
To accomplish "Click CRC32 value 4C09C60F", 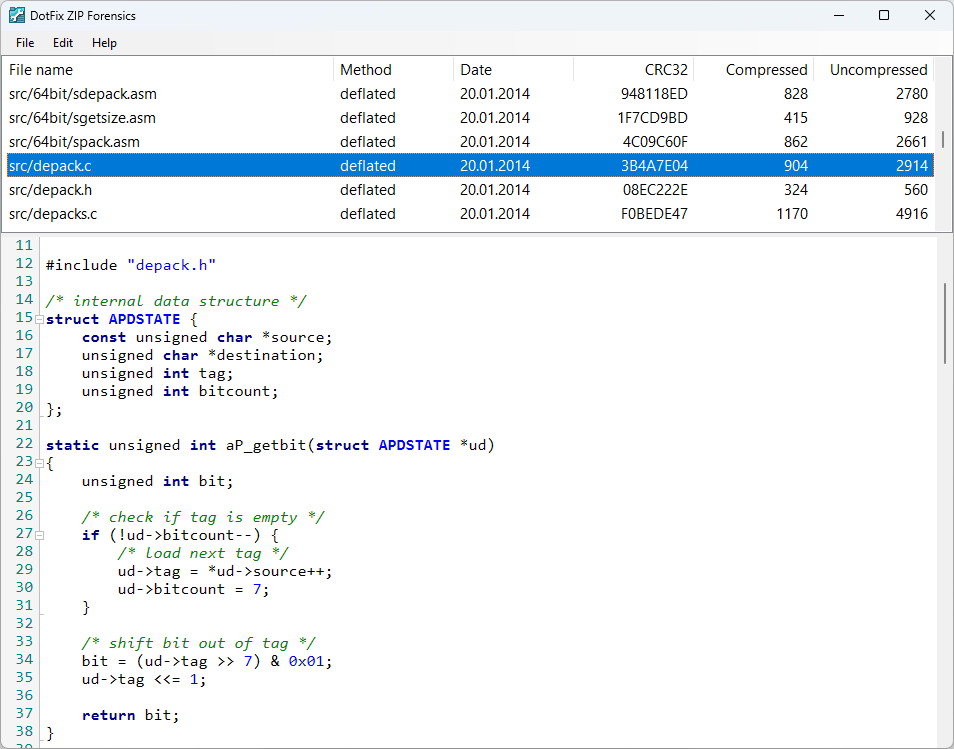I will coord(655,142).
